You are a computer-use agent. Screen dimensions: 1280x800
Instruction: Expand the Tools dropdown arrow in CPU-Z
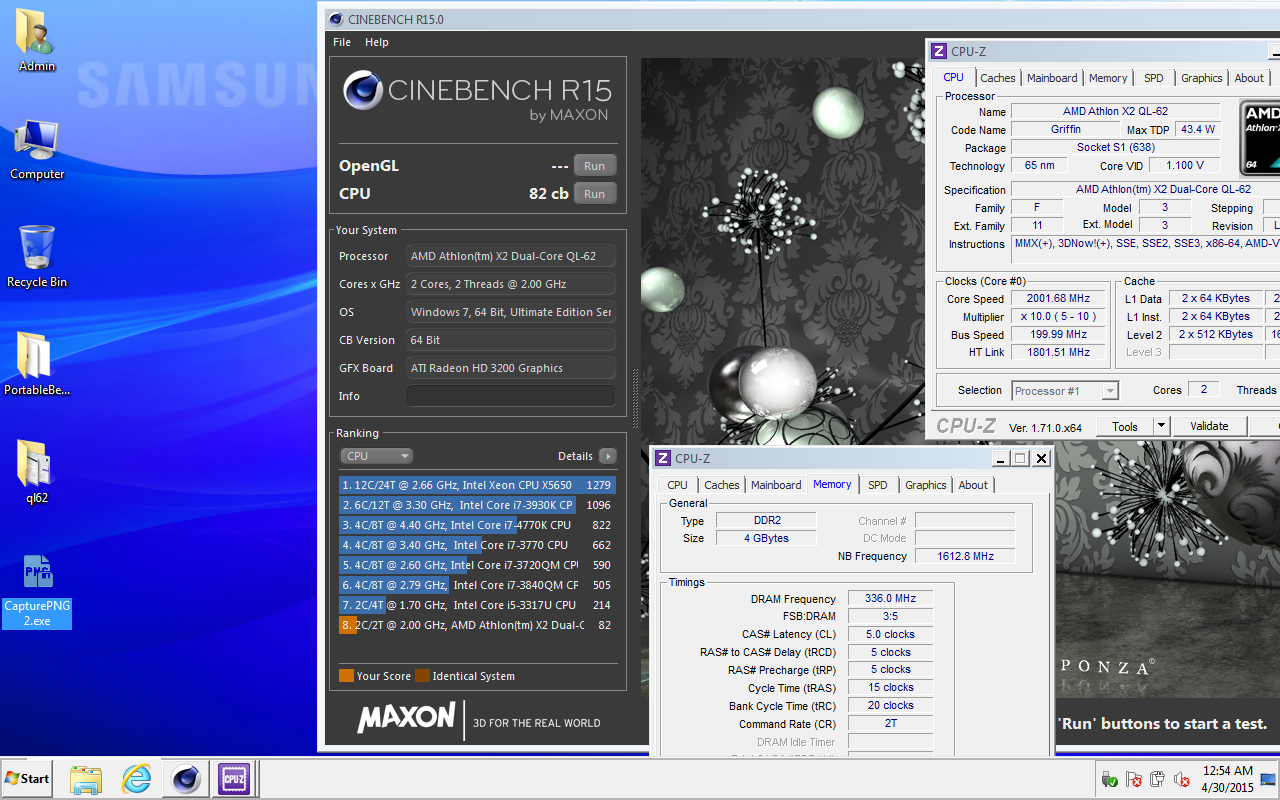1161,426
